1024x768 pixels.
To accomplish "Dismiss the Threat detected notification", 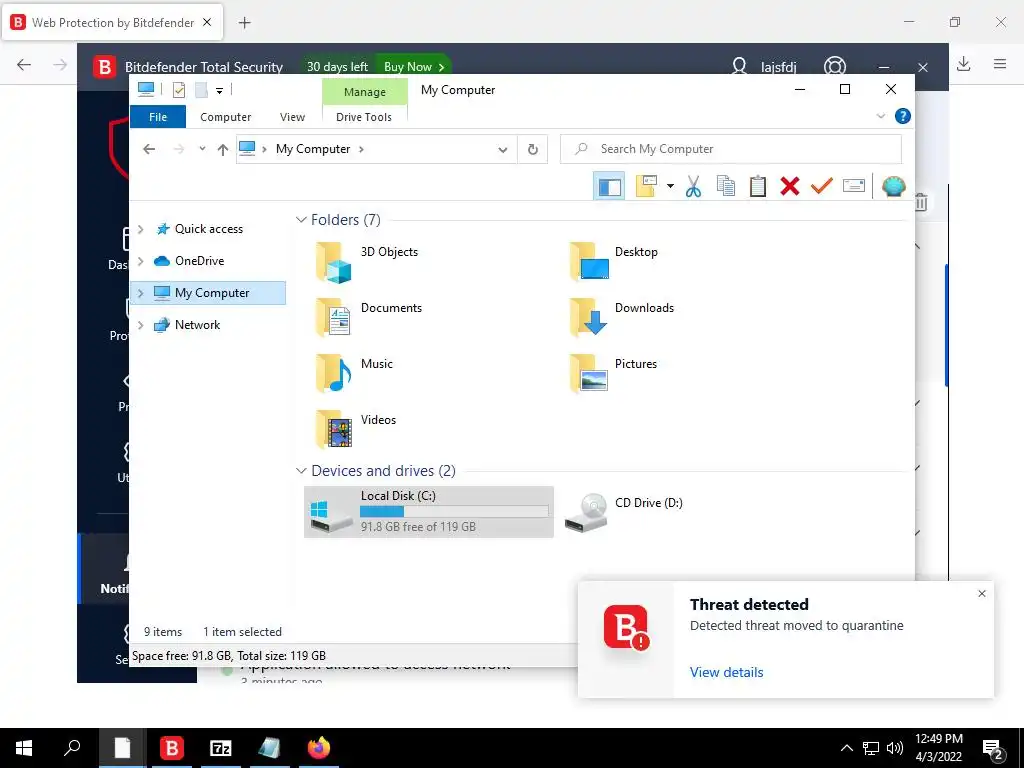I will coord(982,594).
